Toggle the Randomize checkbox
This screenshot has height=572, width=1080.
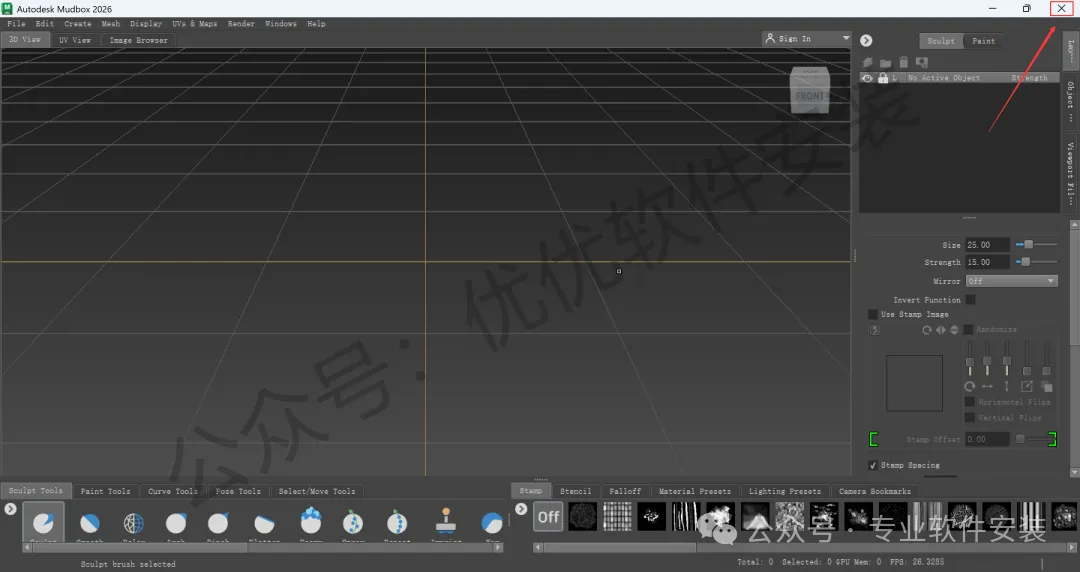(x=968, y=329)
